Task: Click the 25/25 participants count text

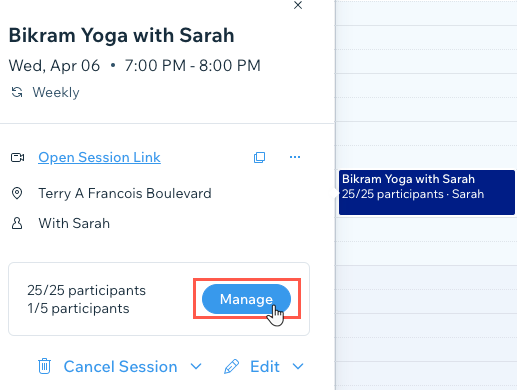Action: click(x=86, y=290)
